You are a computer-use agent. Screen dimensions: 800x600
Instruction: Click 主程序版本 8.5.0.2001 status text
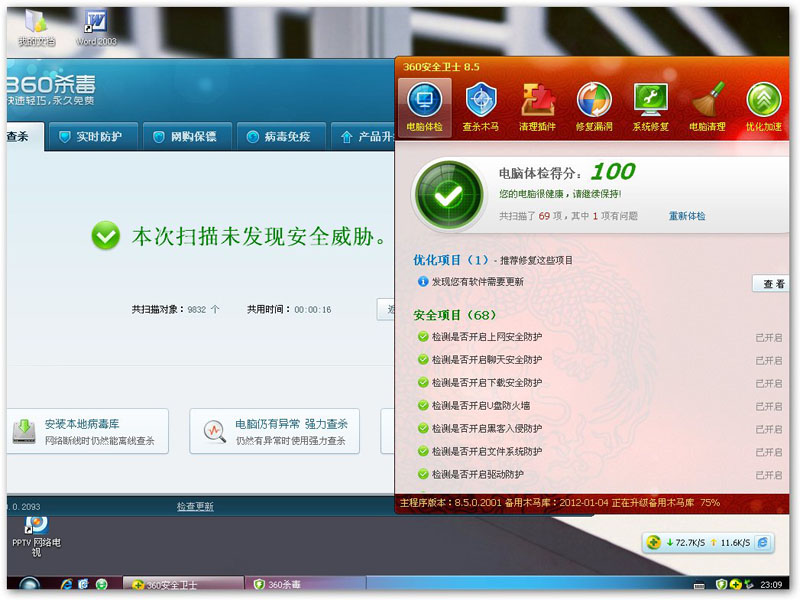(451, 503)
